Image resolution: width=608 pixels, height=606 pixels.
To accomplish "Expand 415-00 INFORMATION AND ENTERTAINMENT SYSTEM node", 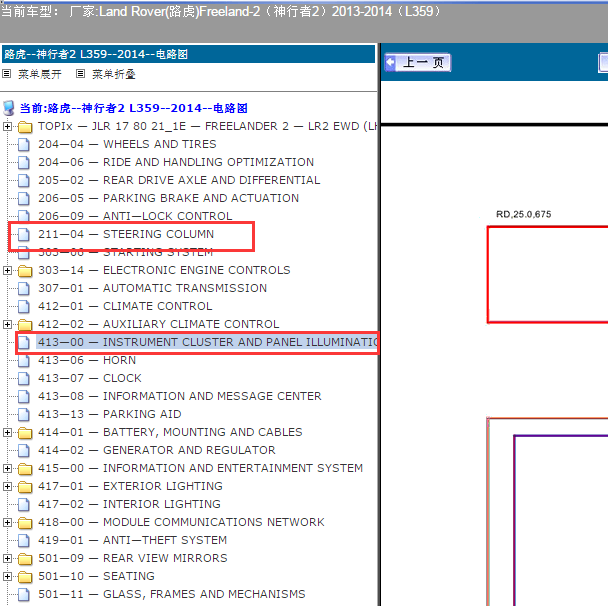I will (7, 468).
